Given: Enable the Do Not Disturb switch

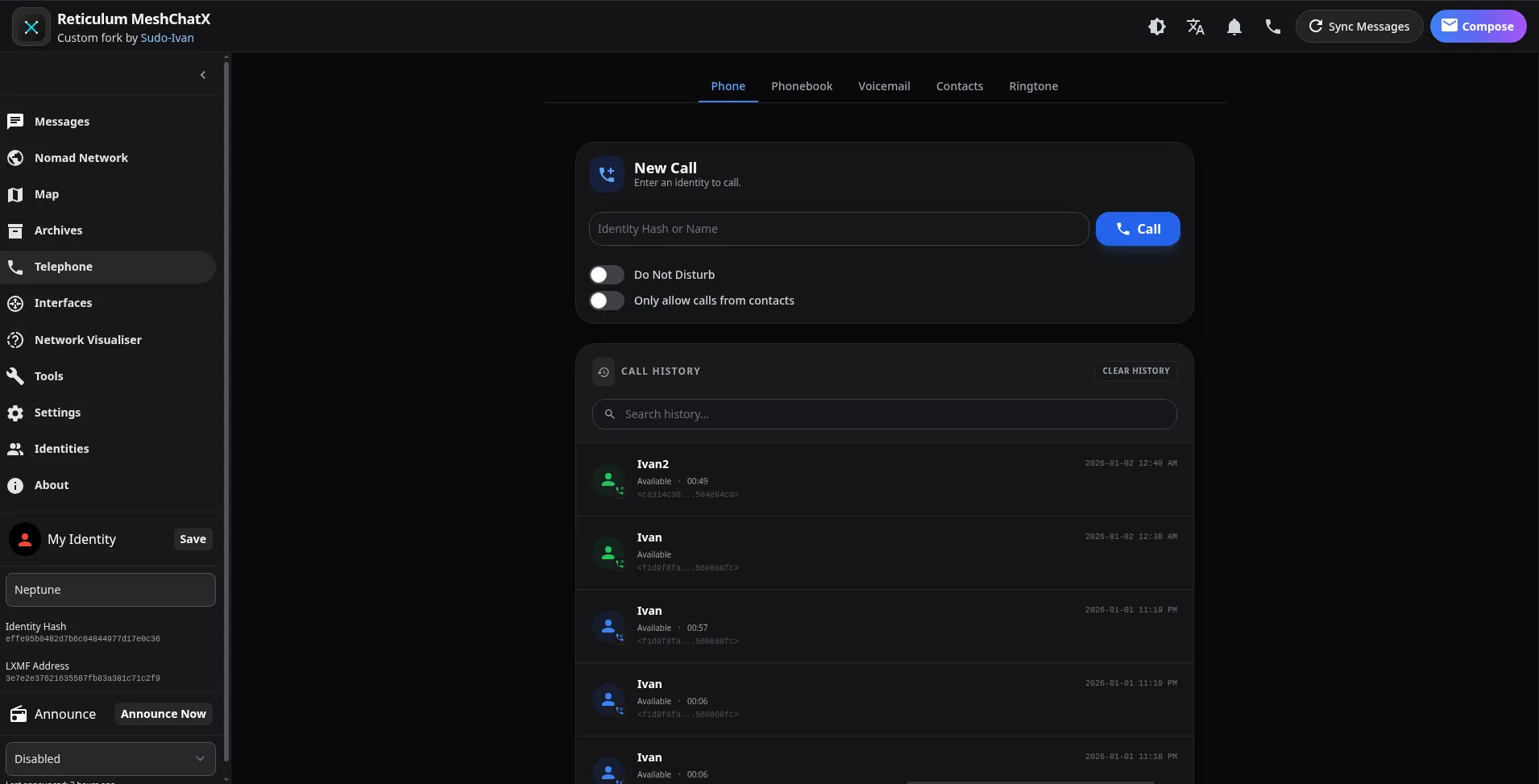Looking at the screenshot, I should (607, 275).
